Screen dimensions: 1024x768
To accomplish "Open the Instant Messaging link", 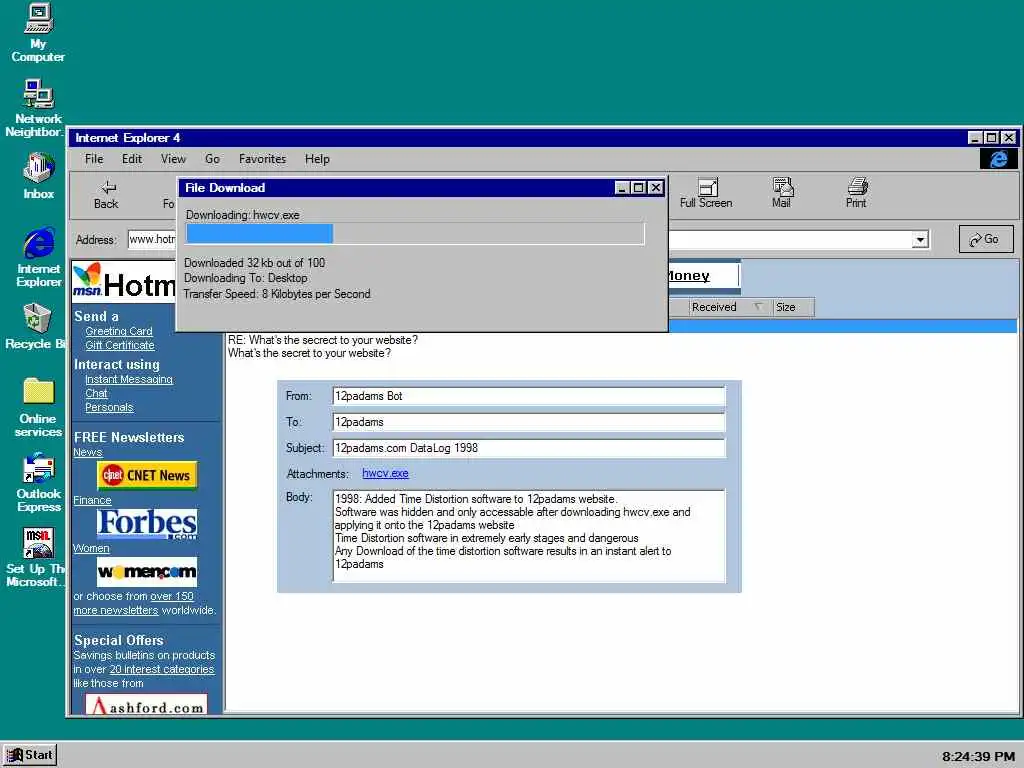I will [129, 379].
